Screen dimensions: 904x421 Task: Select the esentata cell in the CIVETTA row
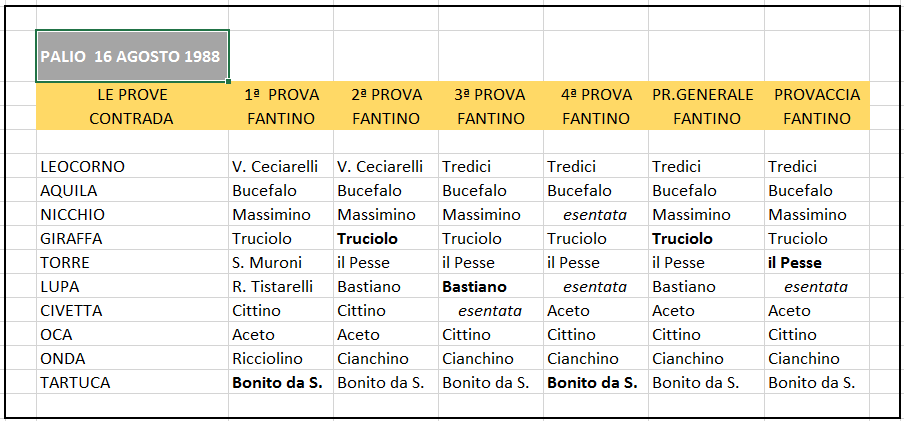491,311
